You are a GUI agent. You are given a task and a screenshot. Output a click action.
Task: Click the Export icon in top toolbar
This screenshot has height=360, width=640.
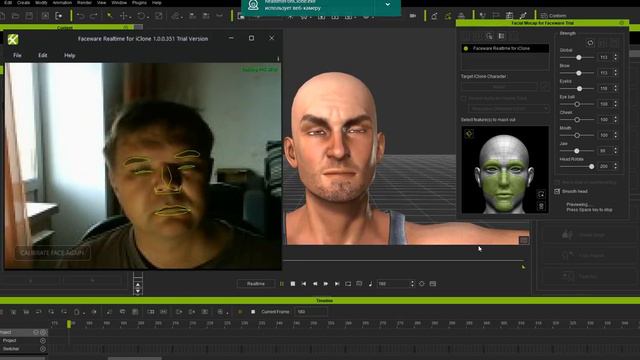[59, 16]
